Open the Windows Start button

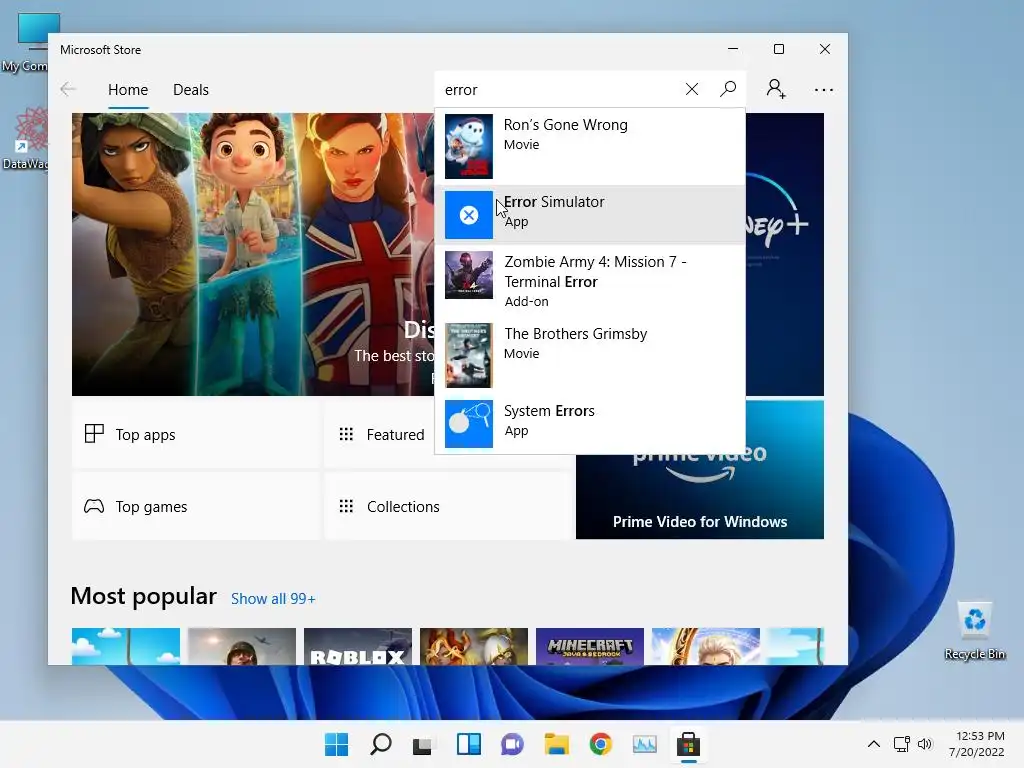(337, 744)
